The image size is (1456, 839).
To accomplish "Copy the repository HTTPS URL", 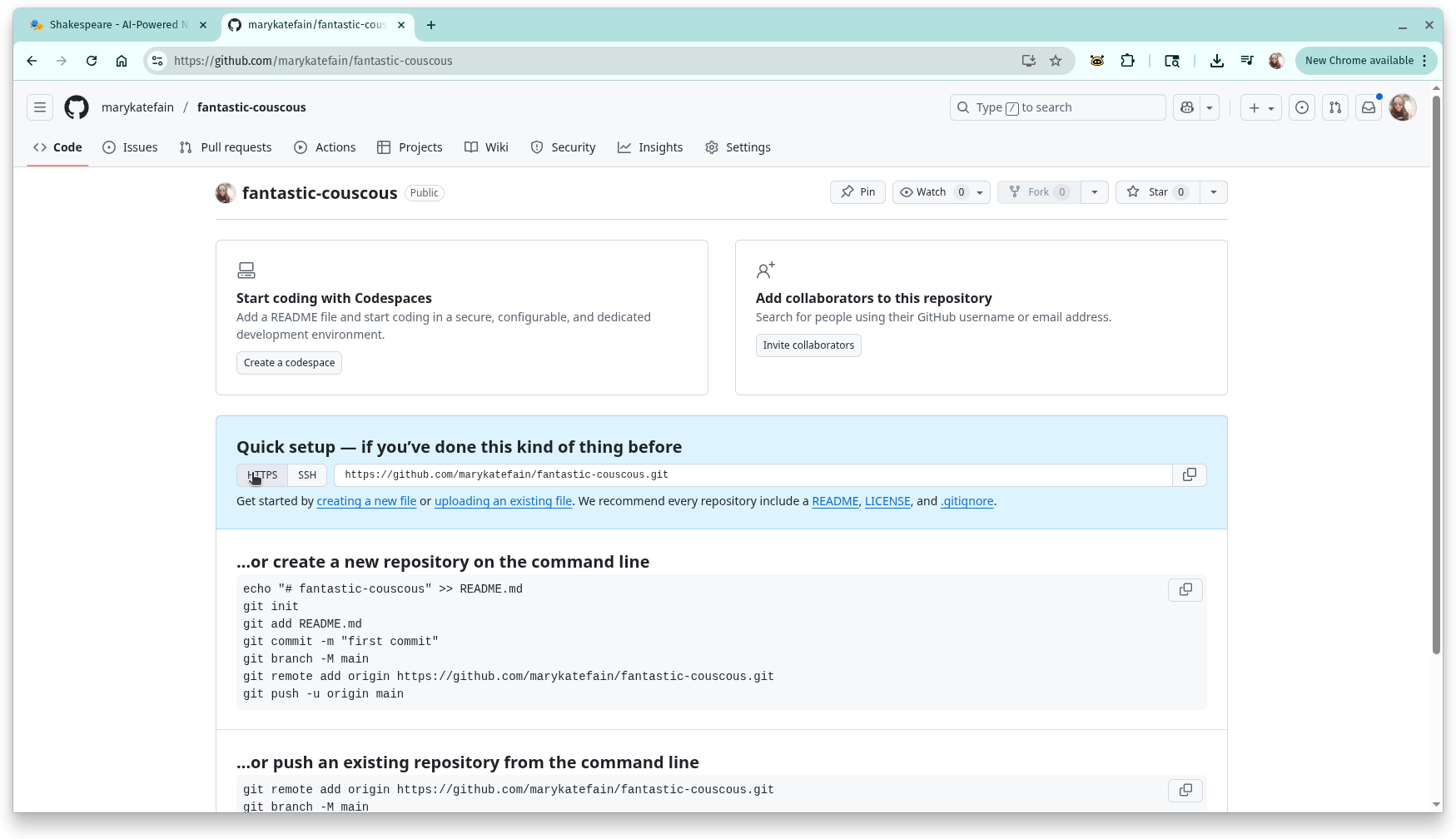I will (x=1189, y=474).
